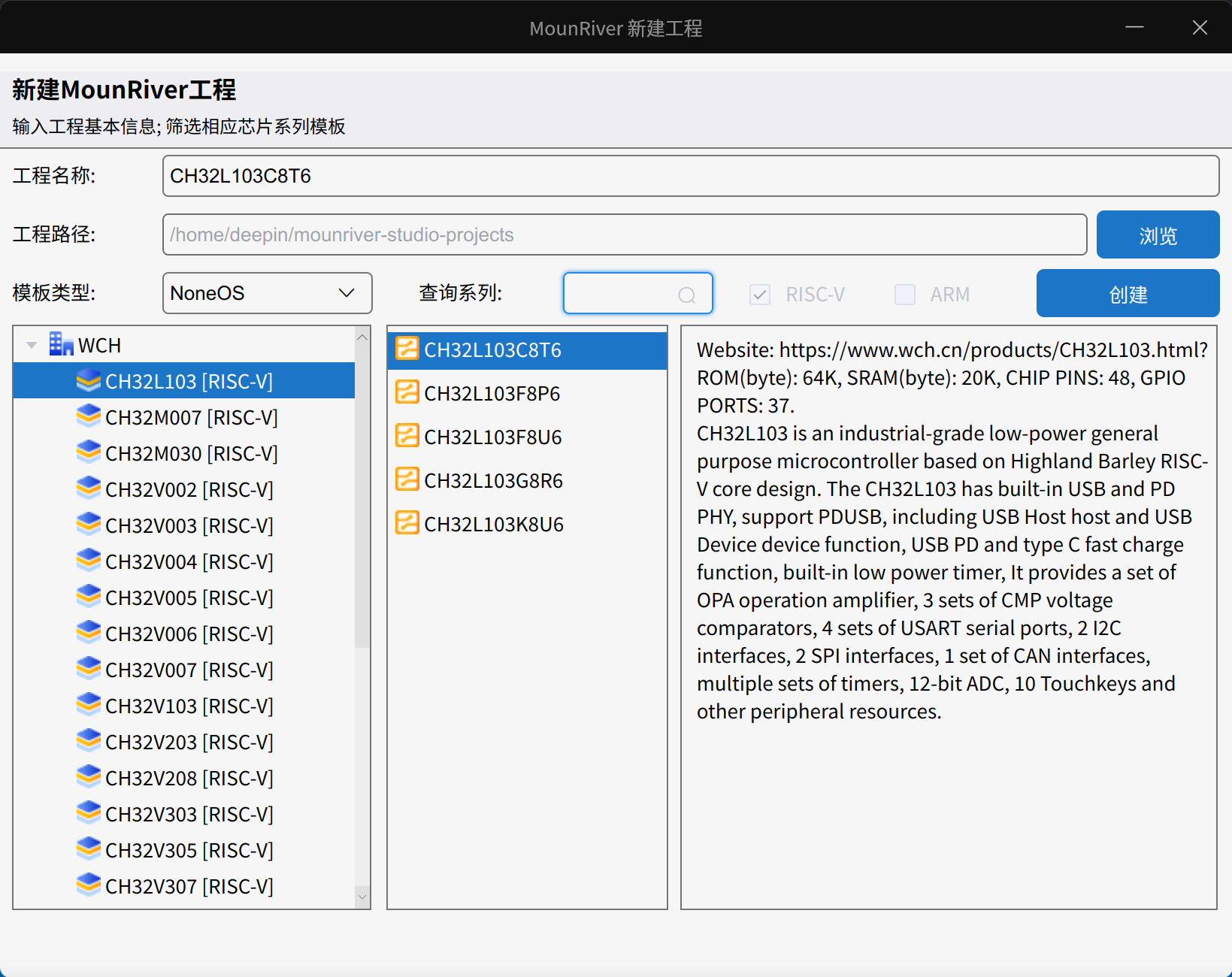Toggle the RISC-V checkbox
The height and width of the screenshot is (977, 1232).
(x=760, y=295)
